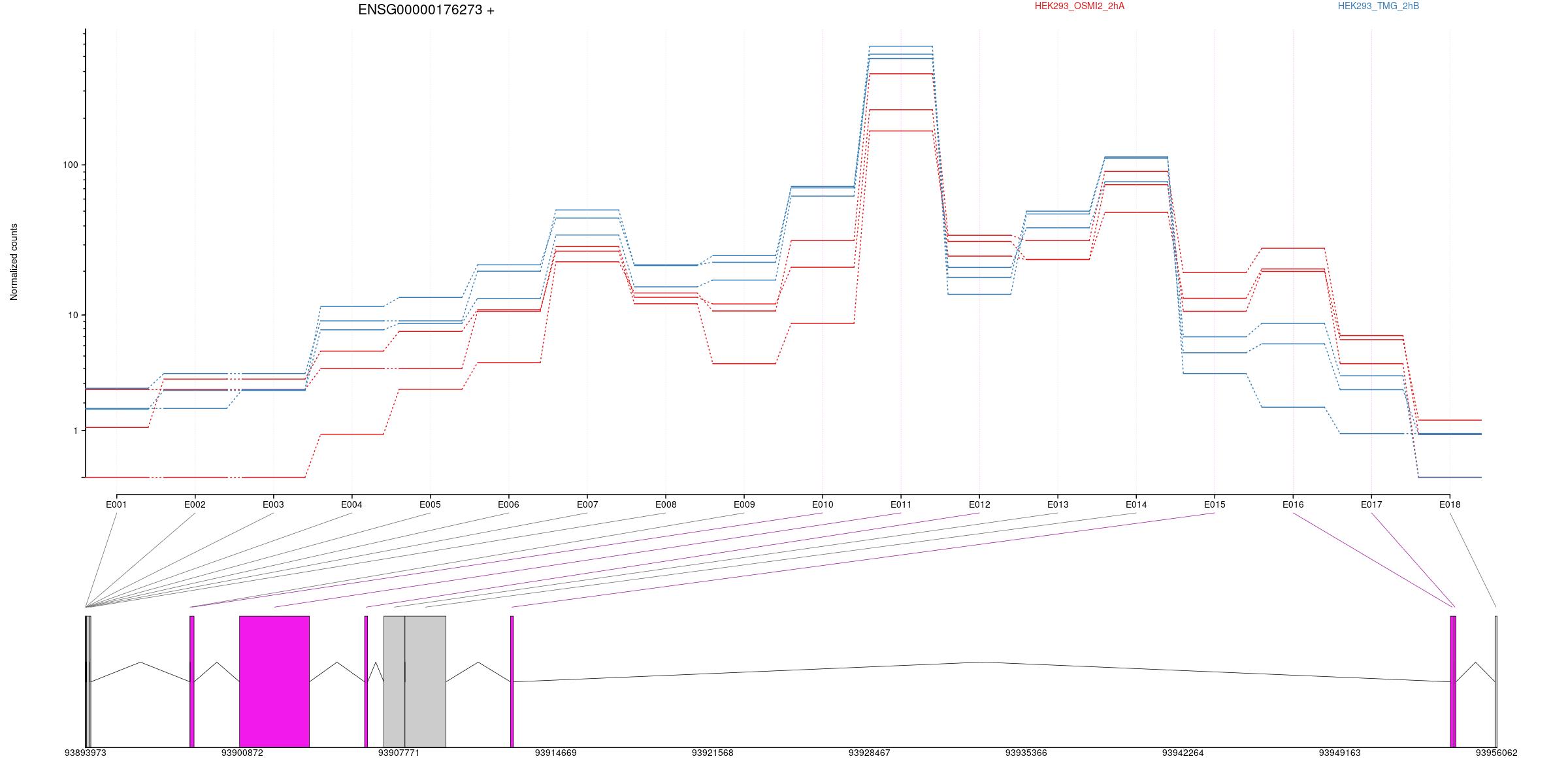Click the E009 exon label
Image resolution: width=1568 pixels, height=784 pixels.
click(744, 504)
